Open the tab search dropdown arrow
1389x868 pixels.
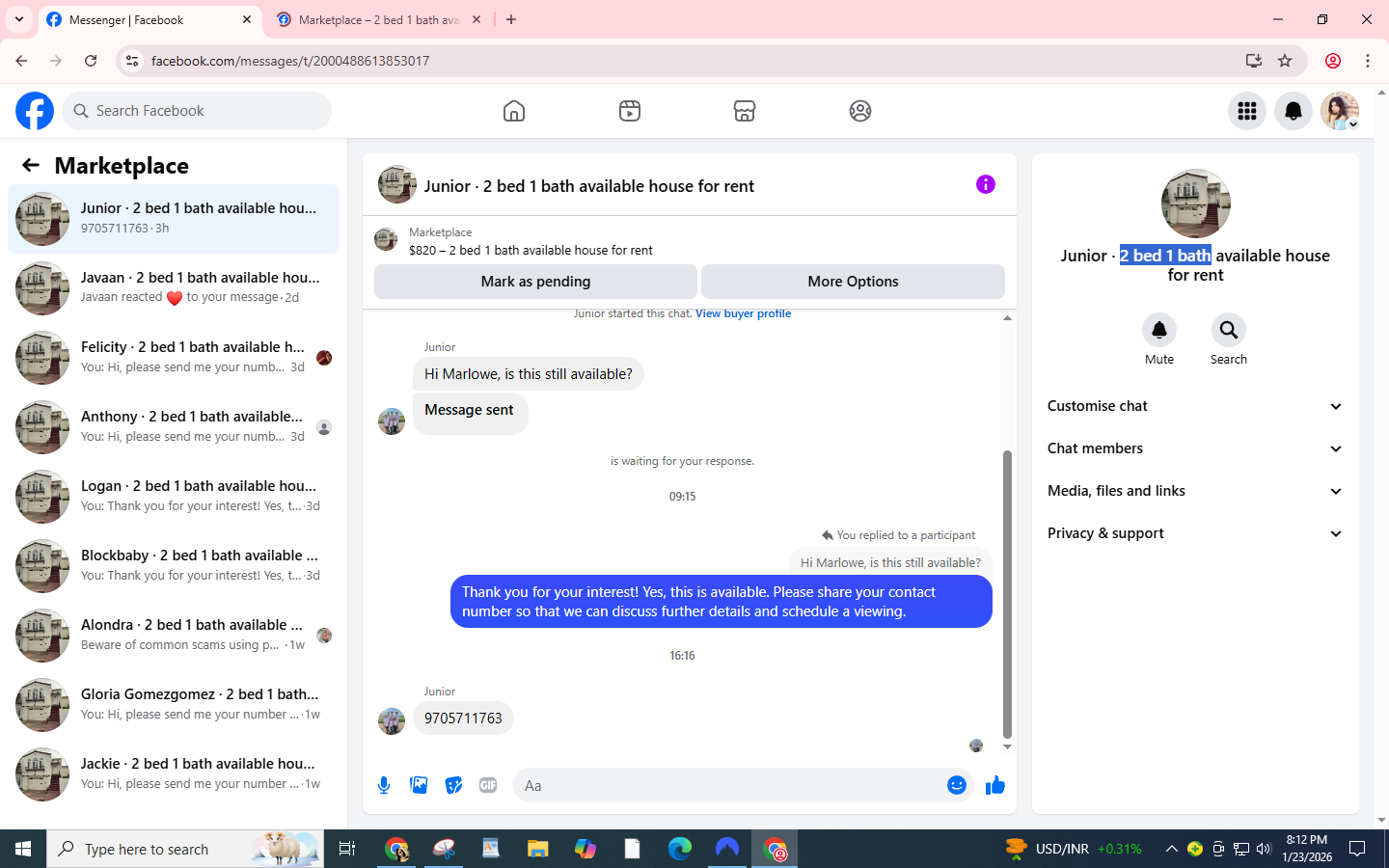point(18,19)
